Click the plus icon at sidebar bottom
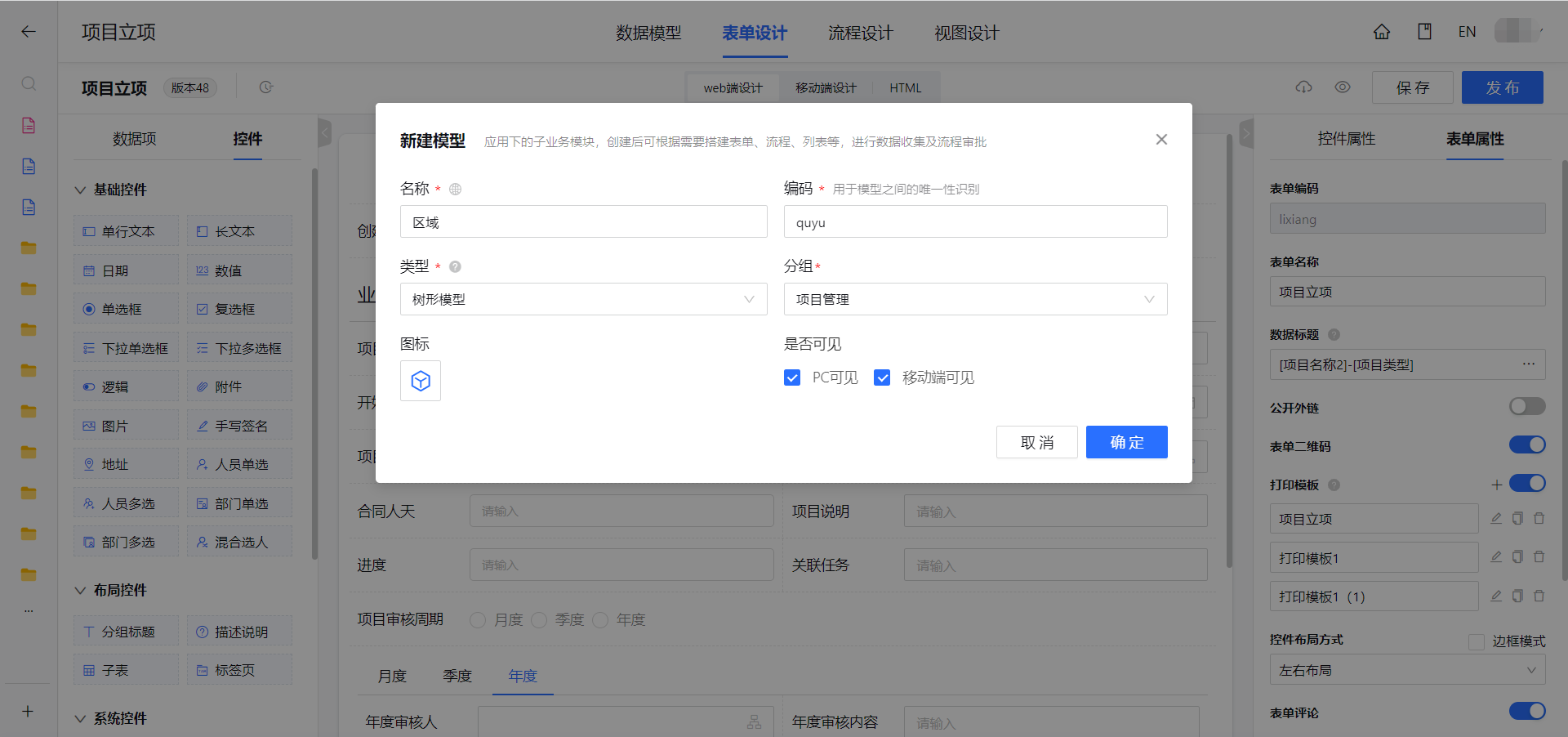Screen dimensions: 1568x737 pos(28,711)
